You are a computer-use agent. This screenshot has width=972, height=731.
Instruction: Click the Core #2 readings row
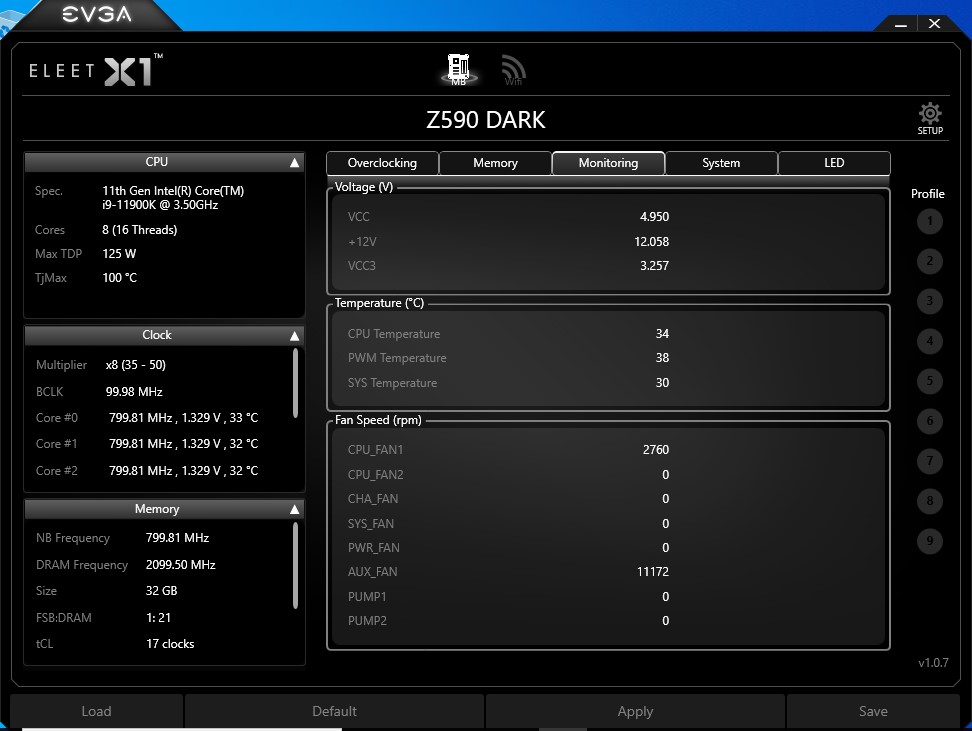pyautogui.click(x=147, y=471)
